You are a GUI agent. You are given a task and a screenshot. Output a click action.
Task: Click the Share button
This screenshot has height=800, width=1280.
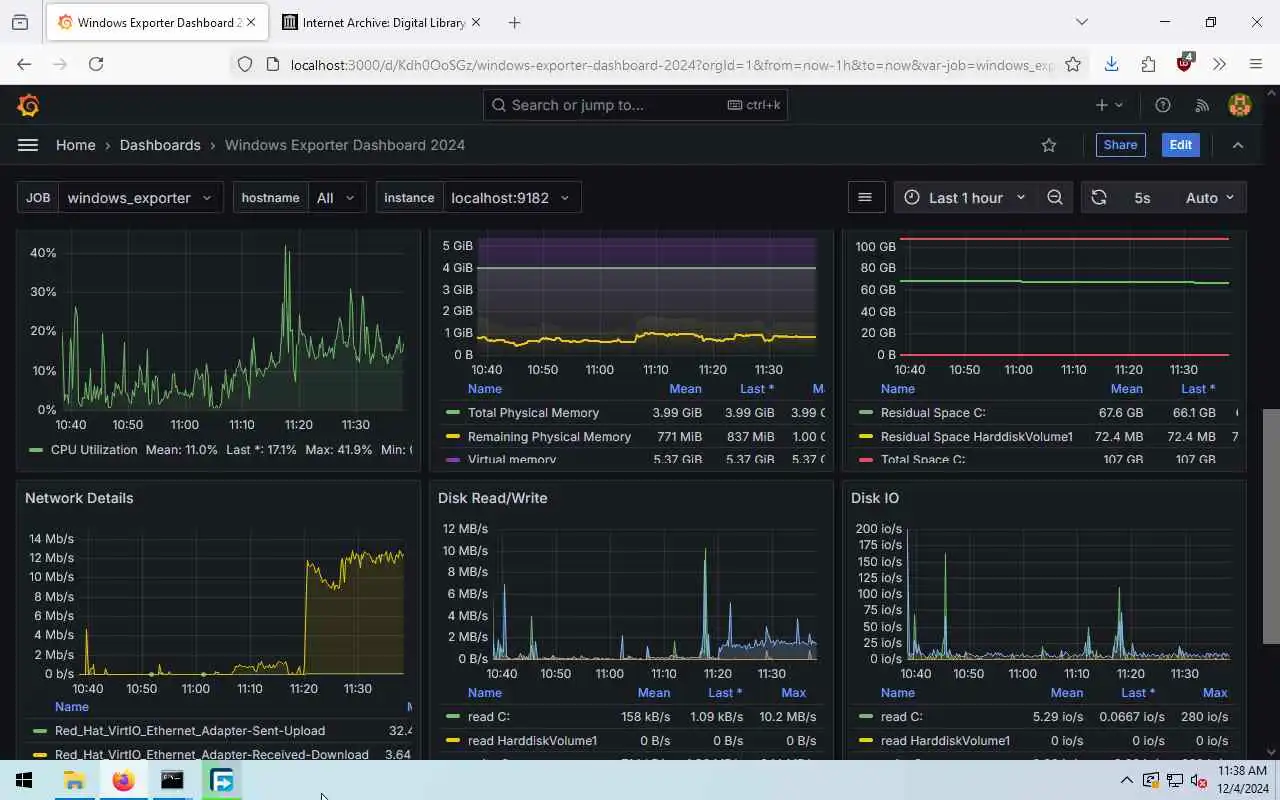(1120, 145)
